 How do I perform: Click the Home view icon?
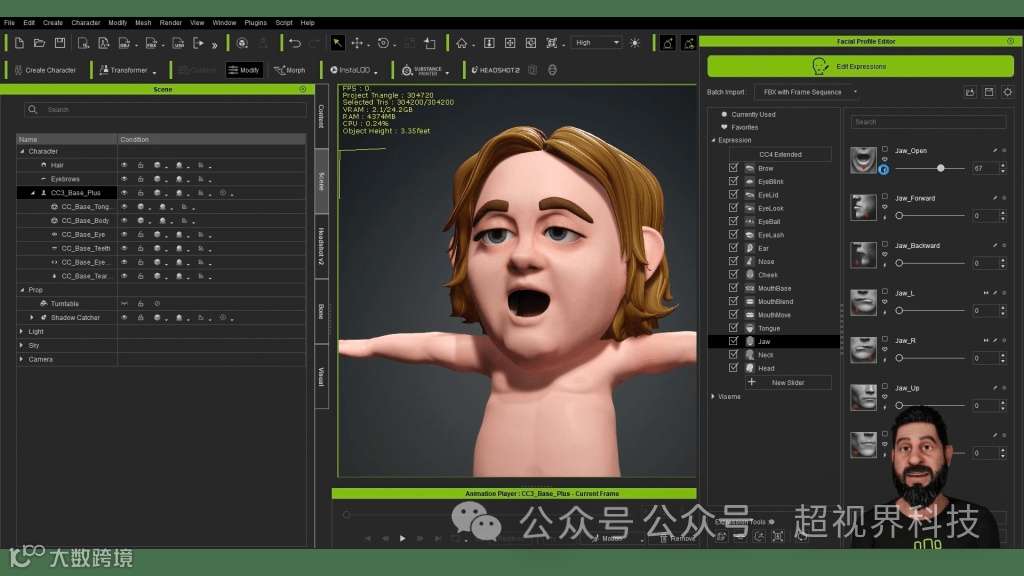pyautogui.click(x=461, y=43)
